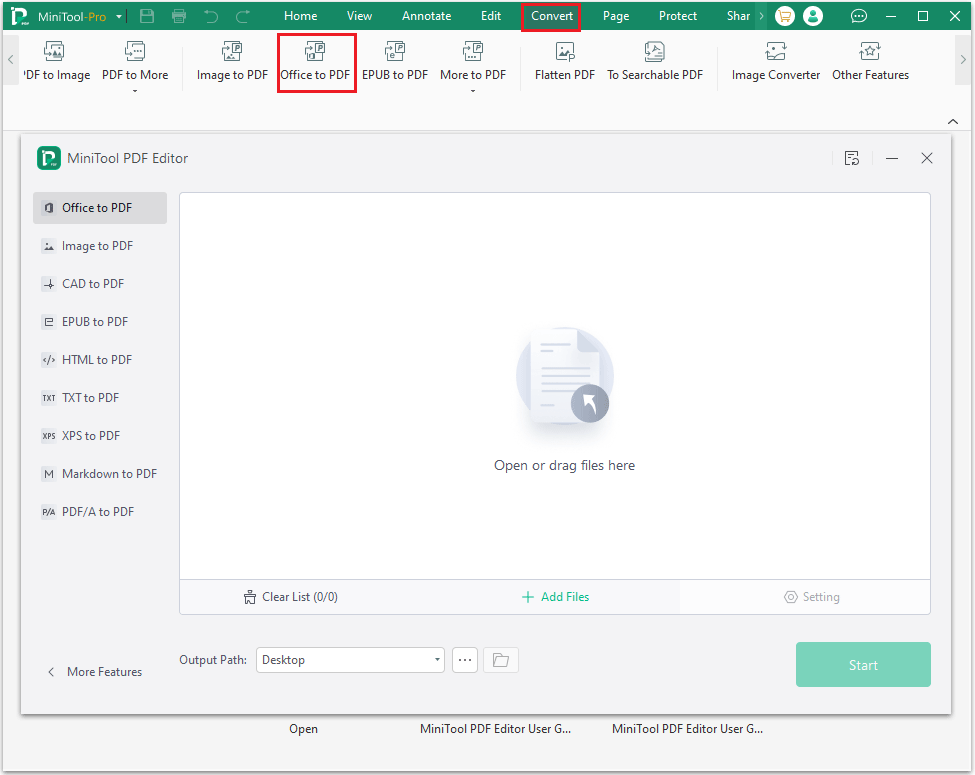
Task: Minimize the MiniTool PDF Editor dialog
Action: pyautogui.click(x=892, y=159)
